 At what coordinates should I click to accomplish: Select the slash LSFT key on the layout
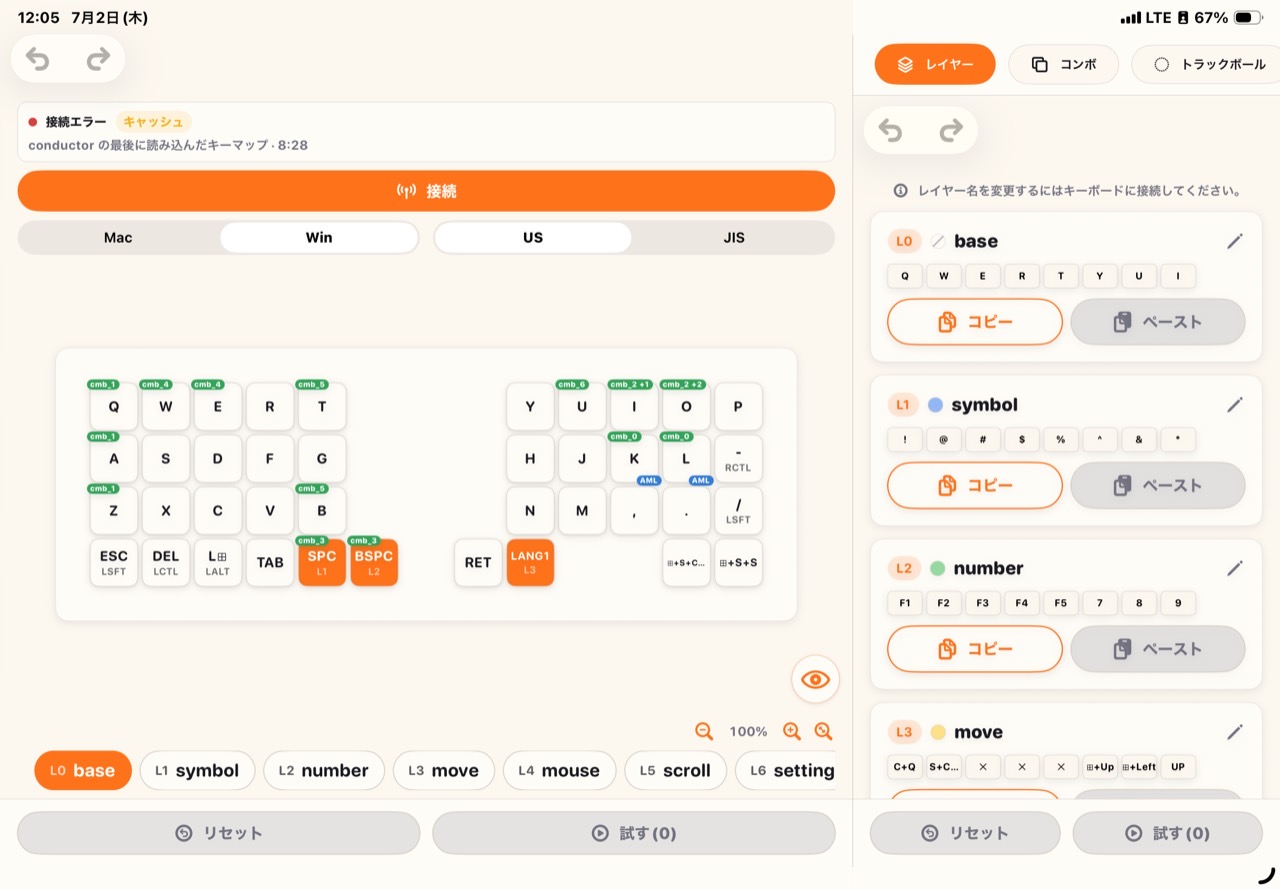click(738, 511)
